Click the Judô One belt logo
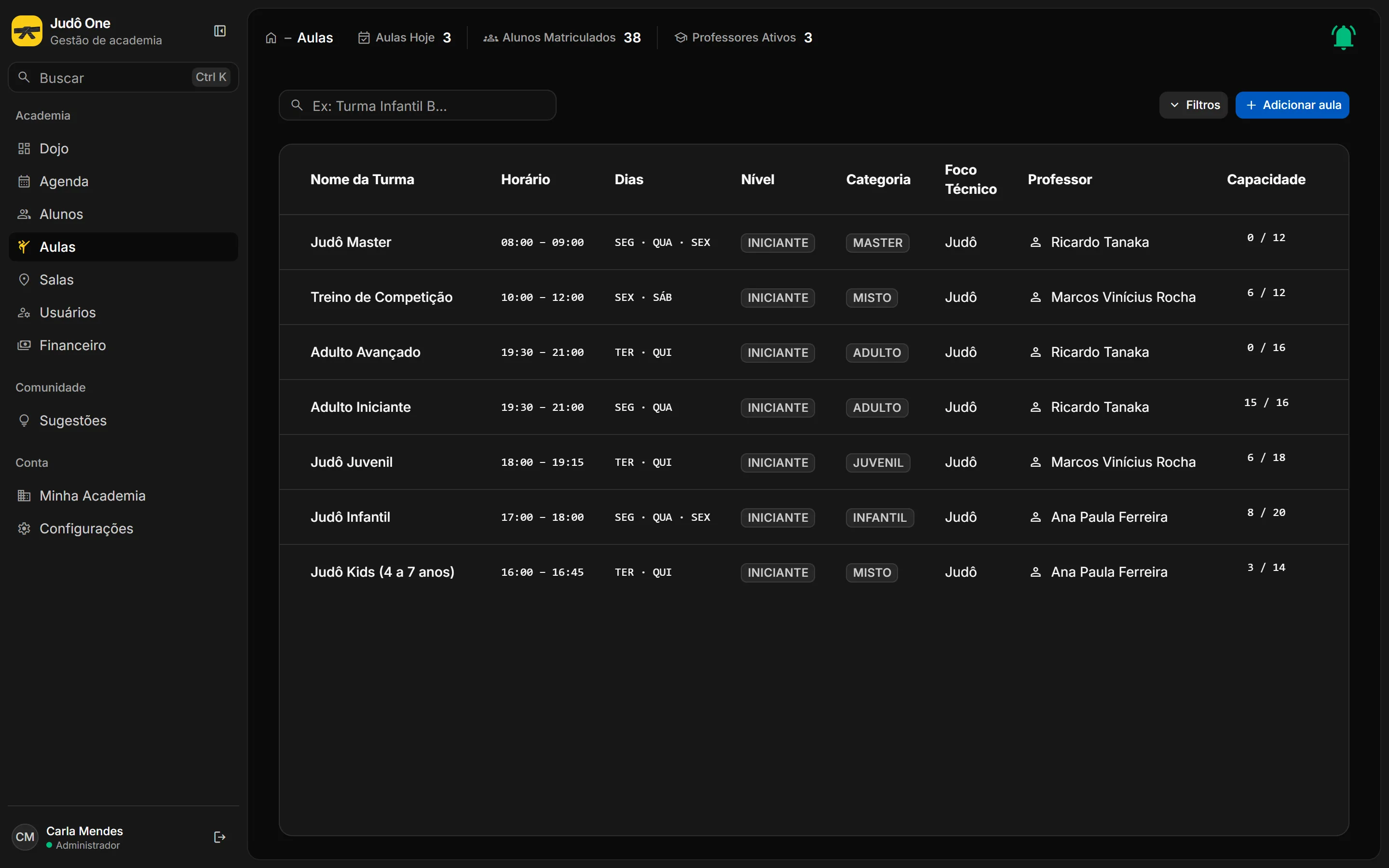This screenshot has height=868, width=1389. pos(27,31)
